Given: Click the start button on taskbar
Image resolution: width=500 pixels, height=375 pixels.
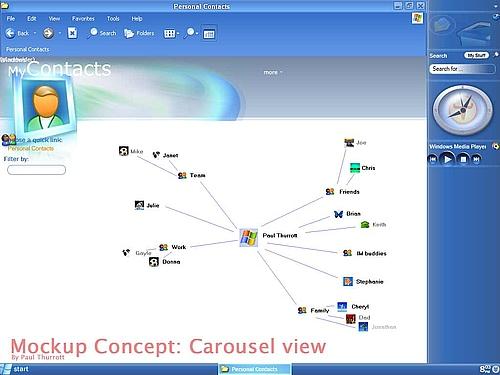Looking at the screenshot, I should point(15,369).
